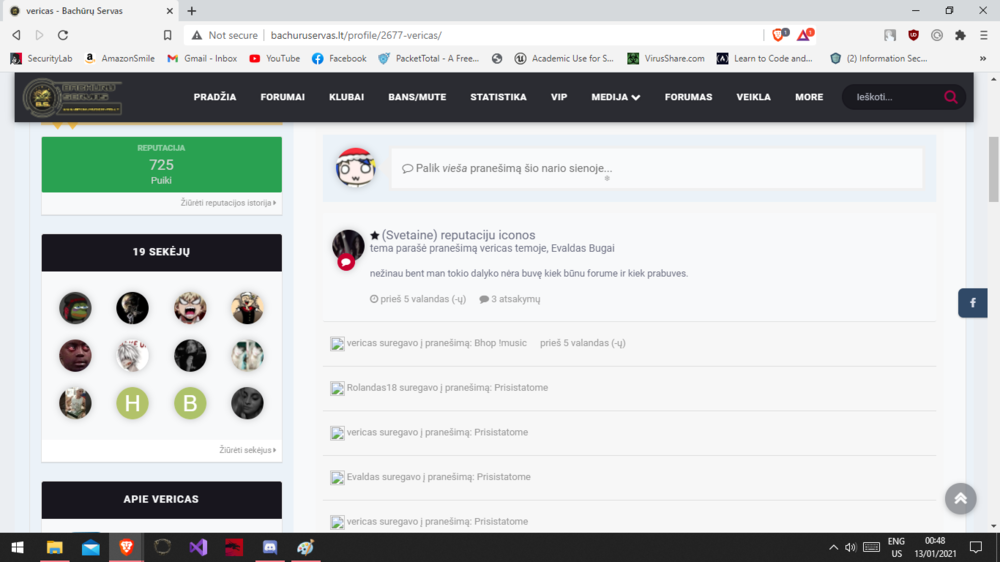Expand the bookmarks overflow chevron
This screenshot has width=1000, height=562.
click(x=983, y=58)
